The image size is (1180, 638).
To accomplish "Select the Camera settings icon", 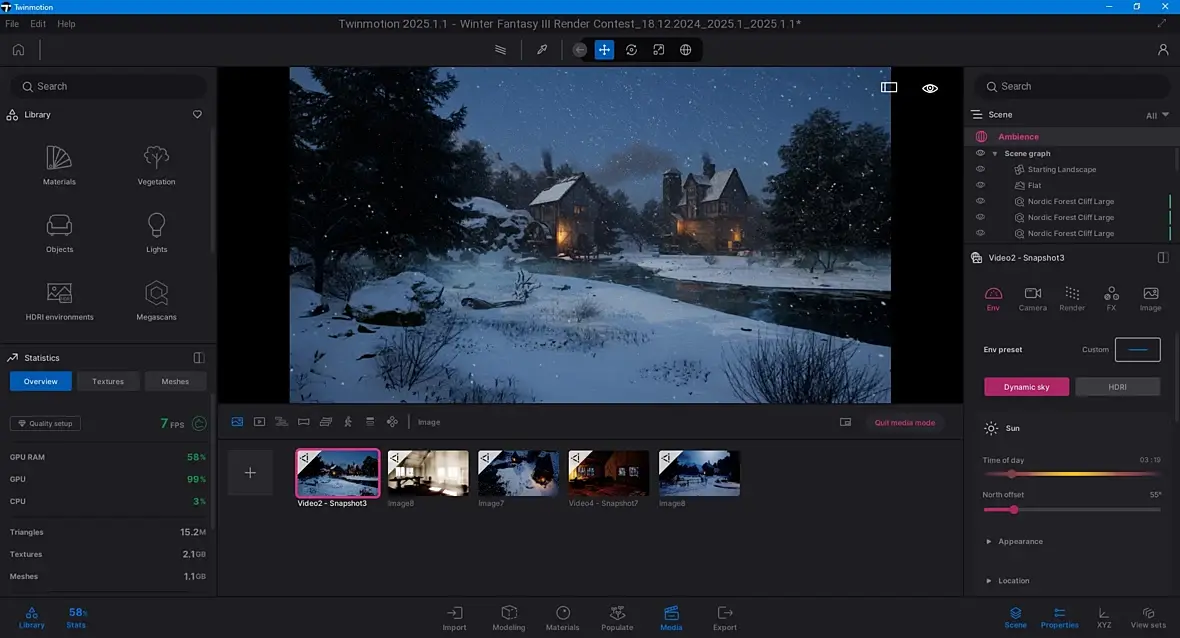I will click(x=1032, y=298).
